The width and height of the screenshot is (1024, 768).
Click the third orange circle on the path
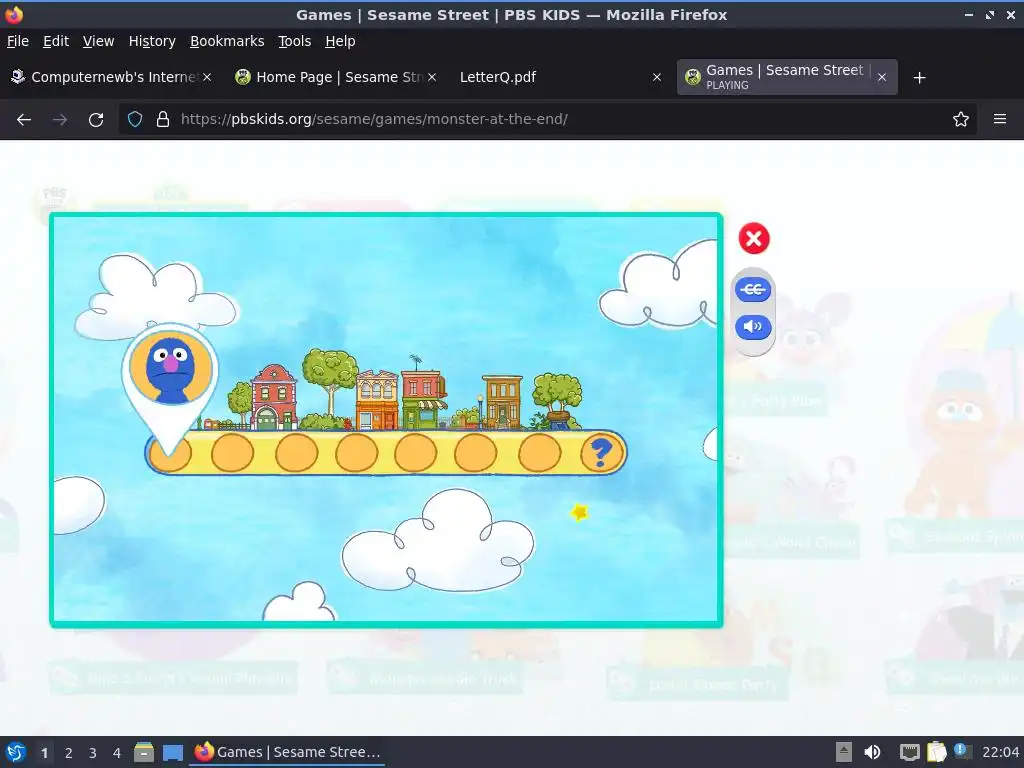coord(296,452)
